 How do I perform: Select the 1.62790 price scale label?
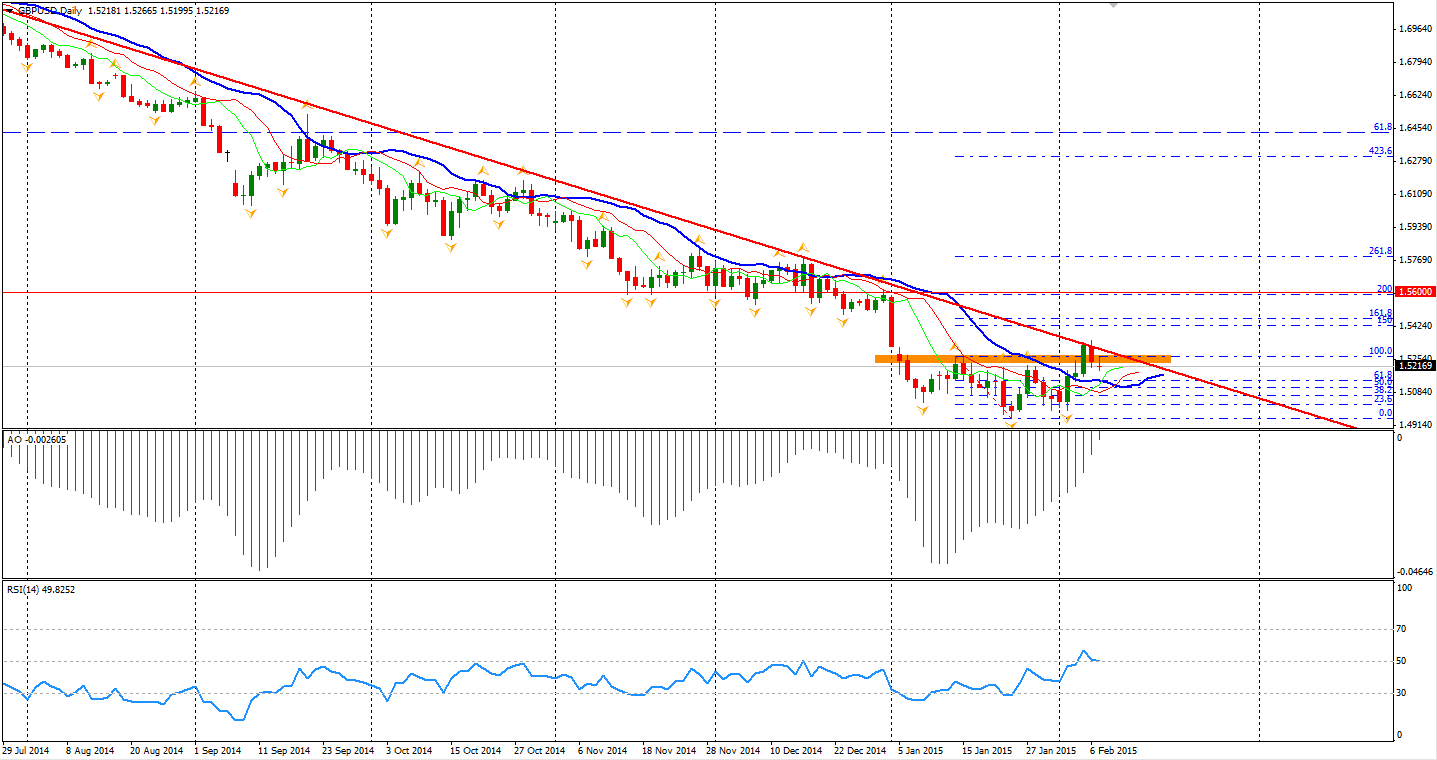pyautogui.click(x=1414, y=161)
